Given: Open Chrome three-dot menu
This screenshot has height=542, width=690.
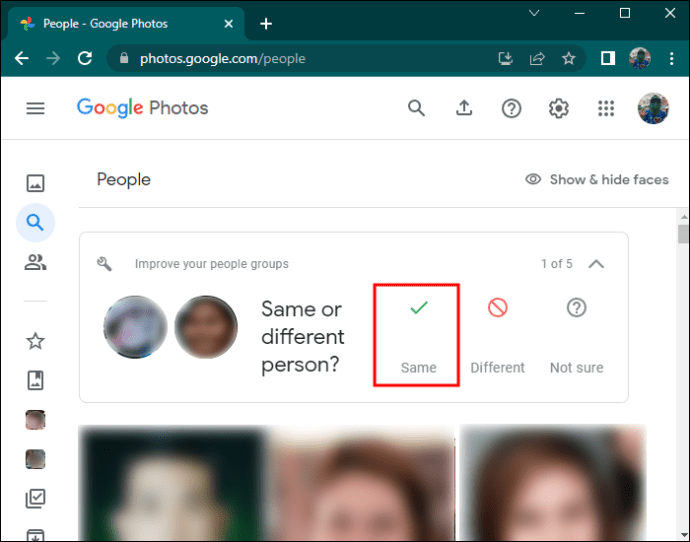Looking at the screenshot, I should pos(671,59).
